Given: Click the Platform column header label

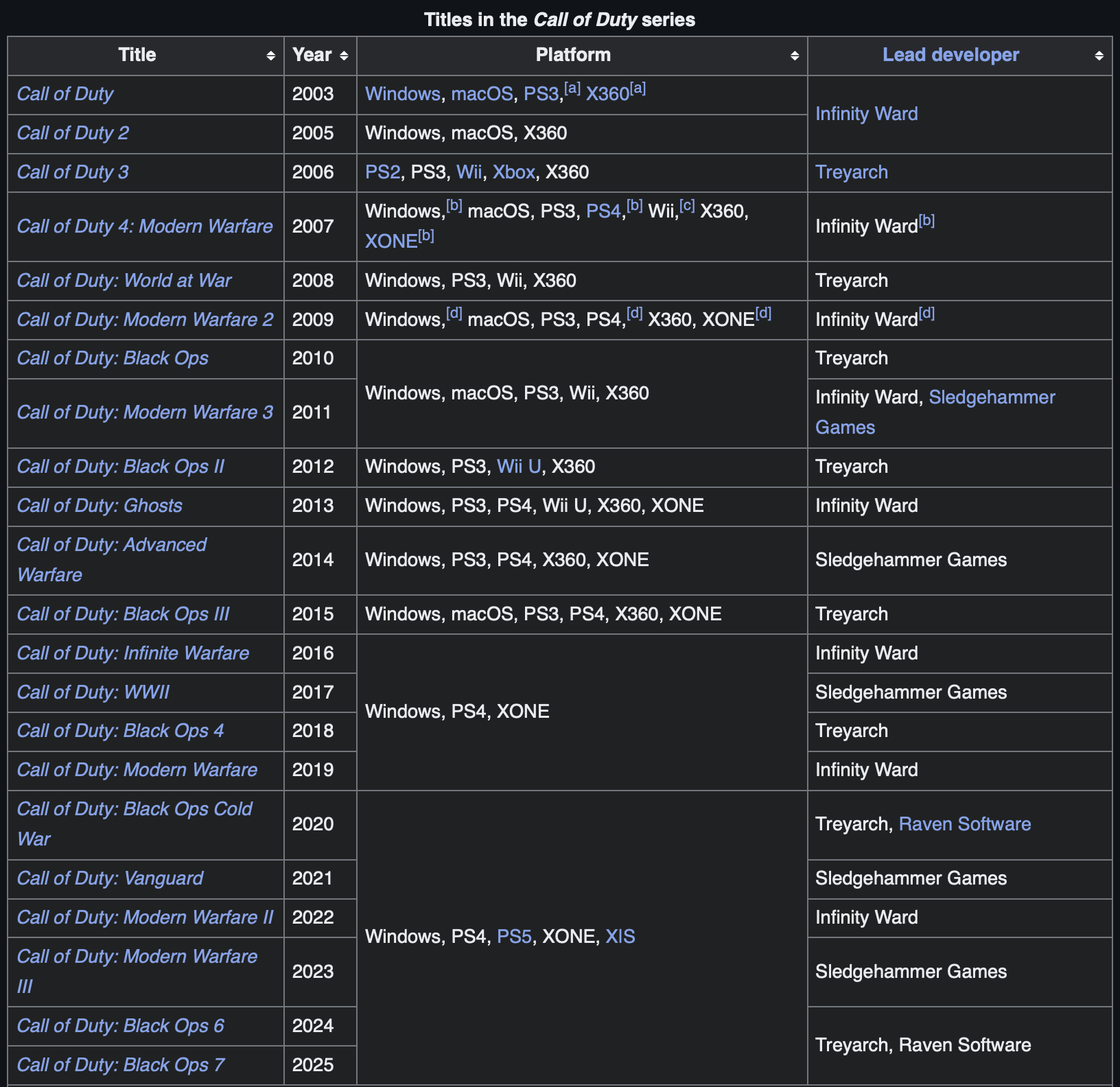Looking at the screenshot, I should point(573,55).
